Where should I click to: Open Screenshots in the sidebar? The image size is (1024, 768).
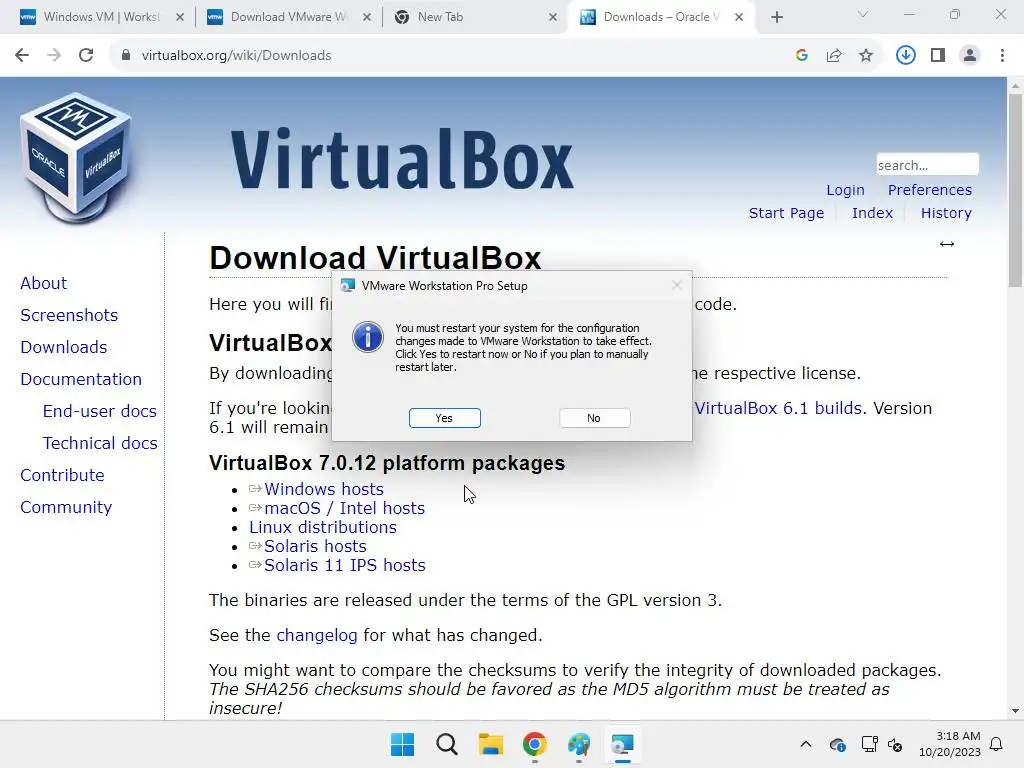(69, 315)
